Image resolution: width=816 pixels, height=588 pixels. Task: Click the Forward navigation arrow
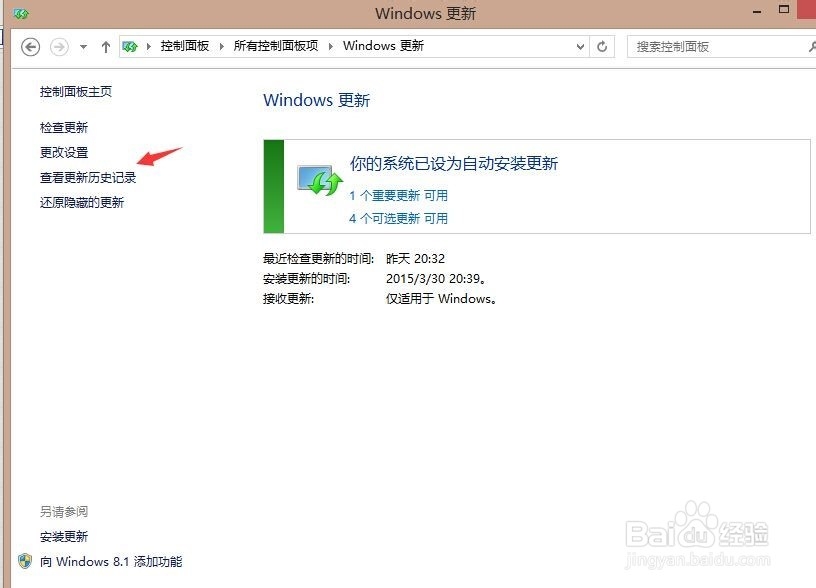click(59, 47)
